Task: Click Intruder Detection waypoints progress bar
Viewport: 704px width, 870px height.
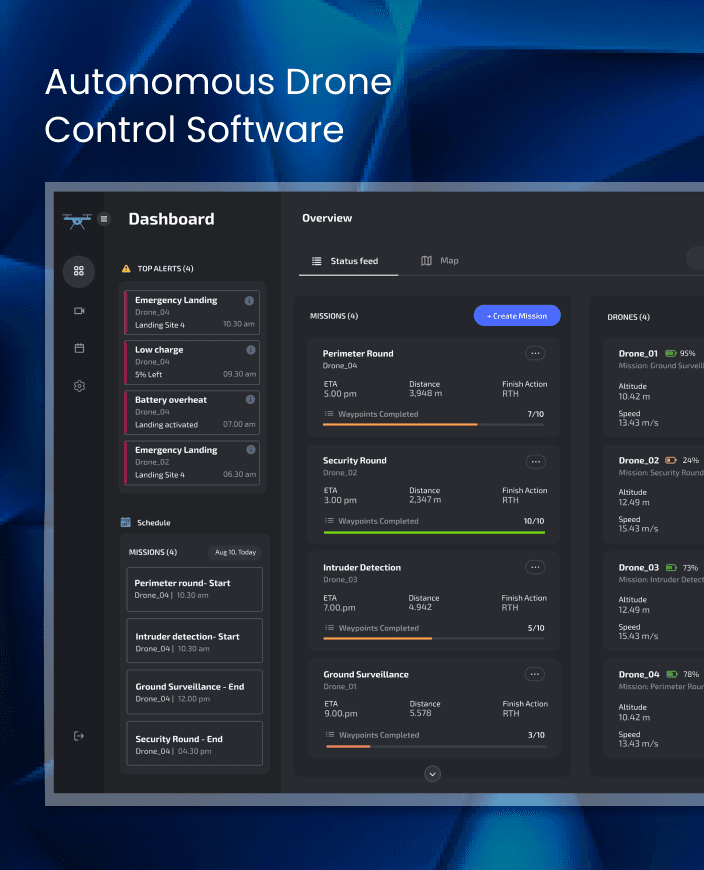Action: [434, 639]
